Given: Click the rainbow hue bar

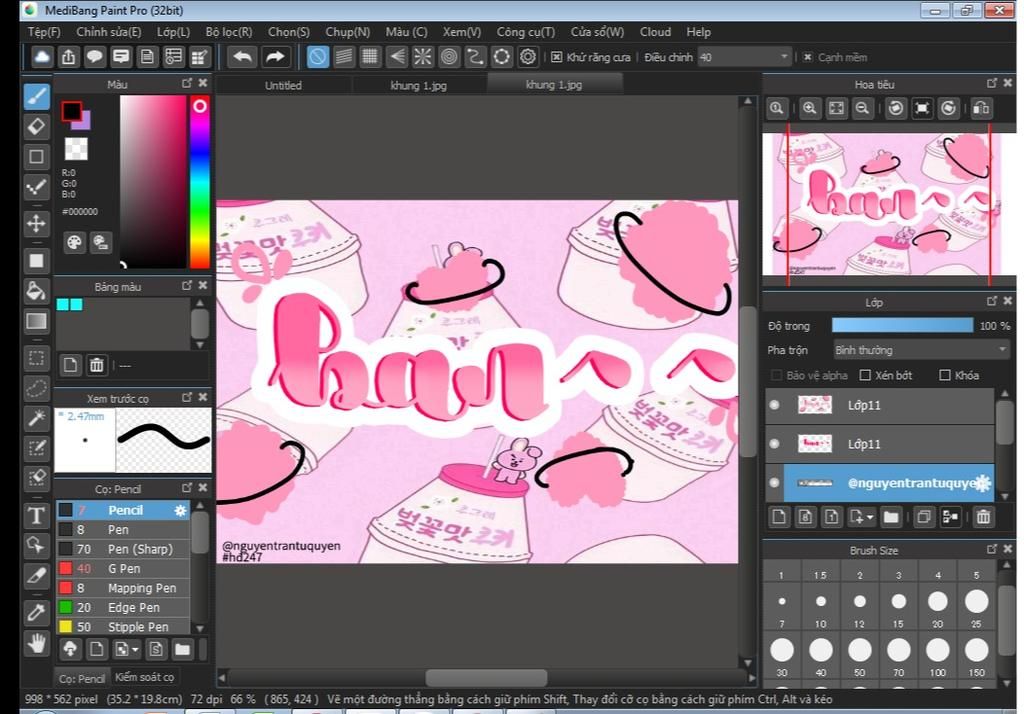Looking at the screenshot, I should coord(199,182).
